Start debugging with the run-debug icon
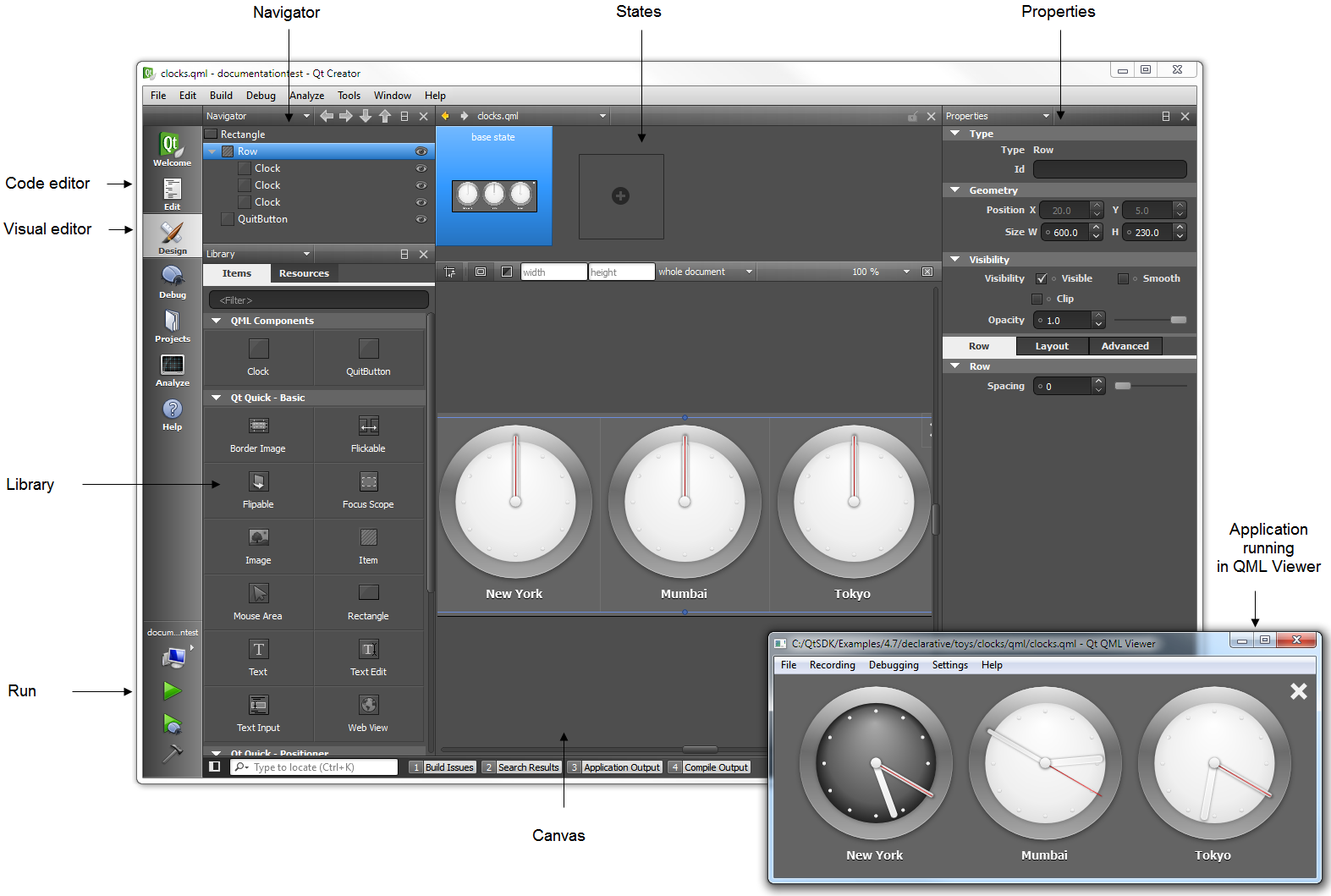The width and height of the screenshot is (1331, 896). click(173, 724)
